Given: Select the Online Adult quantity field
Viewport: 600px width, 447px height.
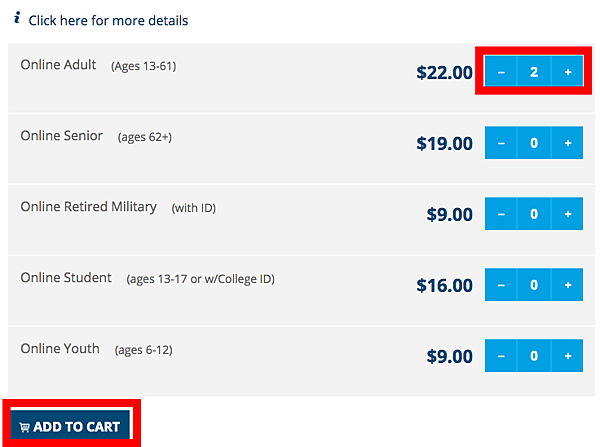Looking at the screenshot, I should point(534,72).
